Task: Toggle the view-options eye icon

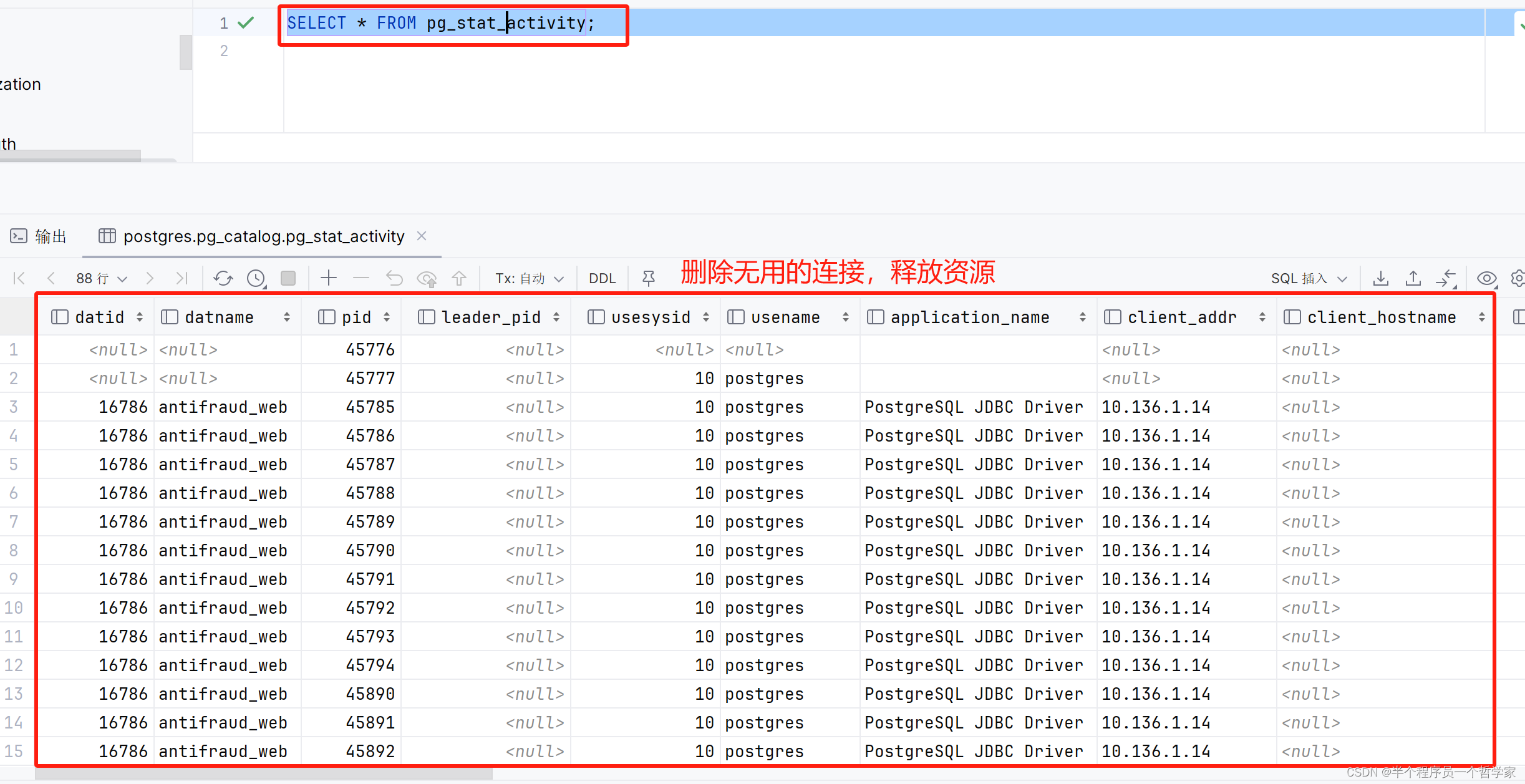Action: (1486, 278)
